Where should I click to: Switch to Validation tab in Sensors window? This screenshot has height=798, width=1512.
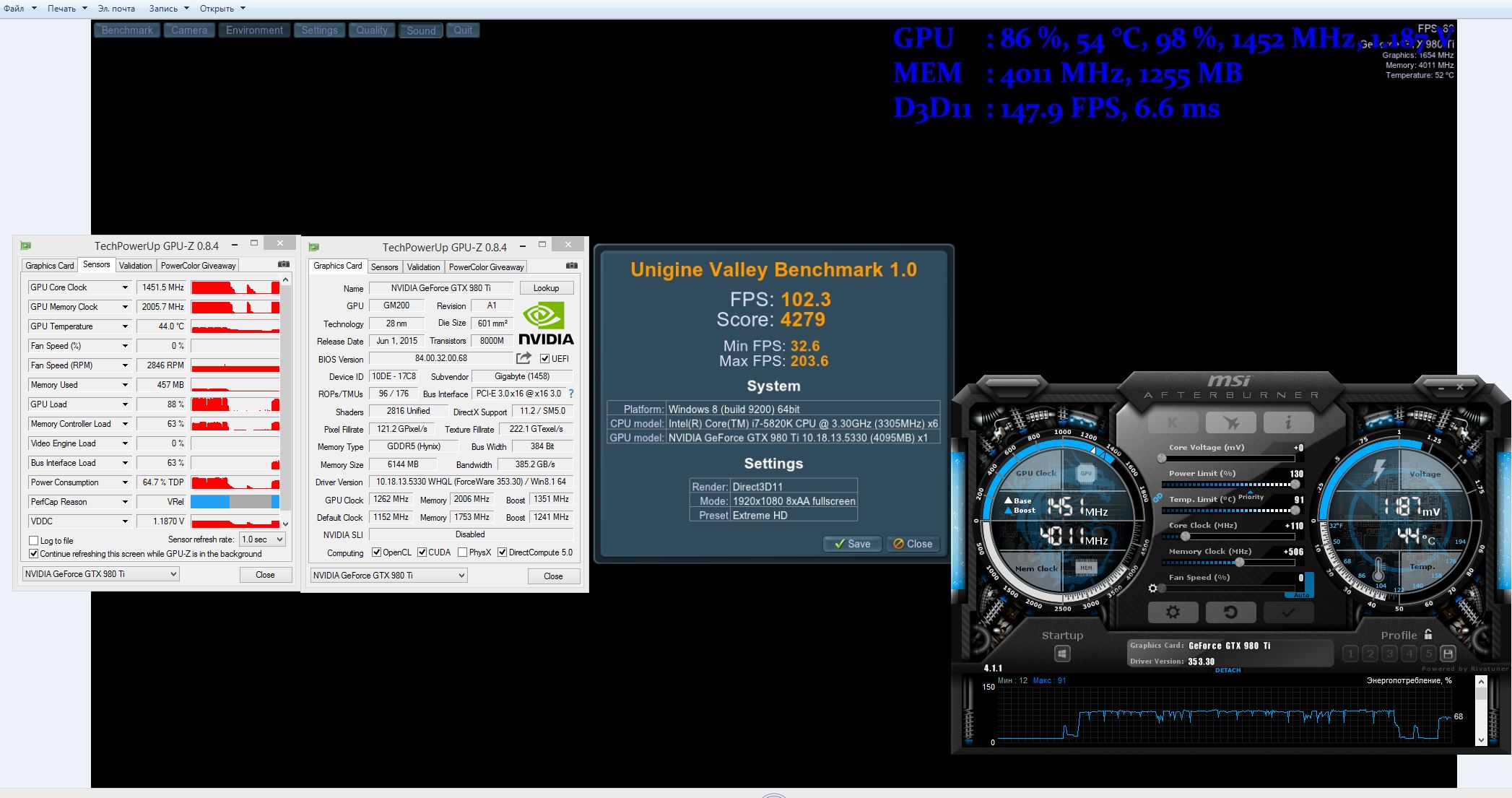135,265
